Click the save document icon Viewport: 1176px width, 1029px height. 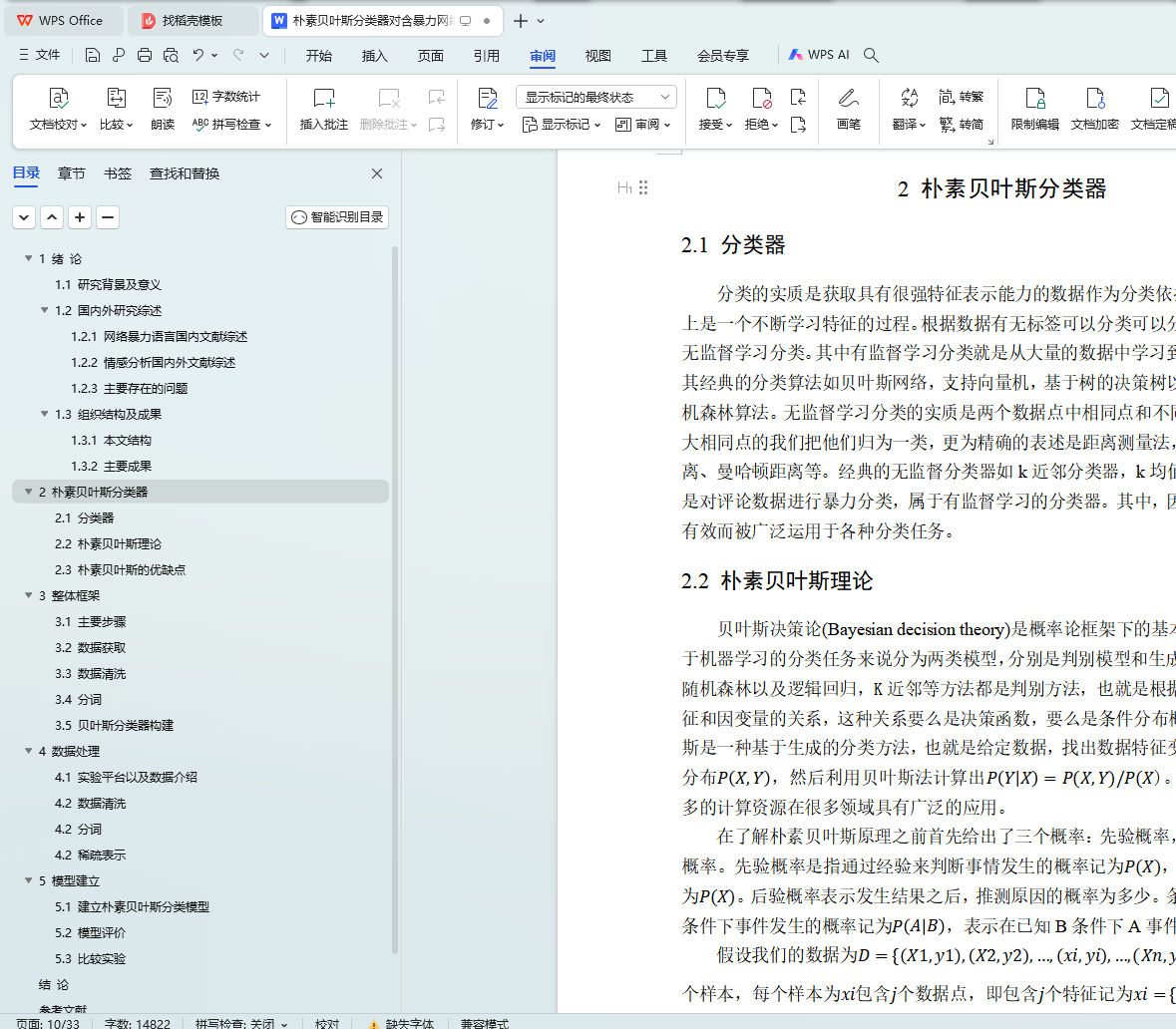coord(92,55)
